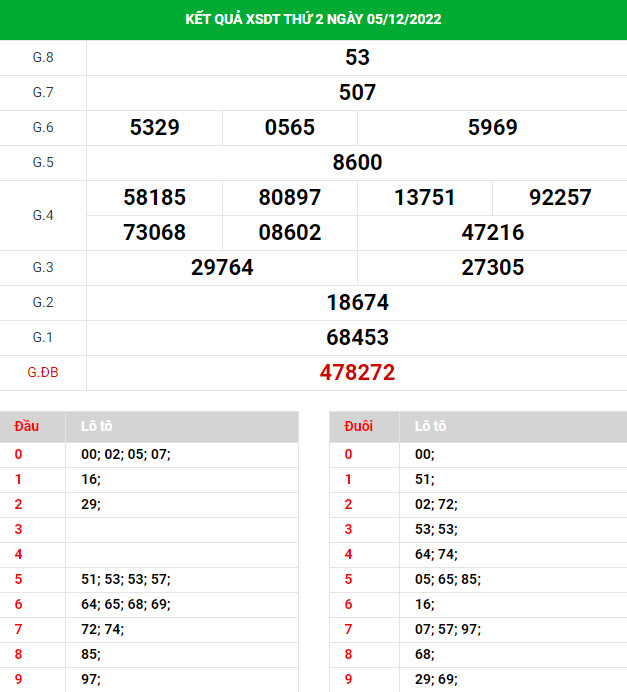Select the G.3 number 27305
The height and width of the screenshot is (692, 627).
coord(492,267)
